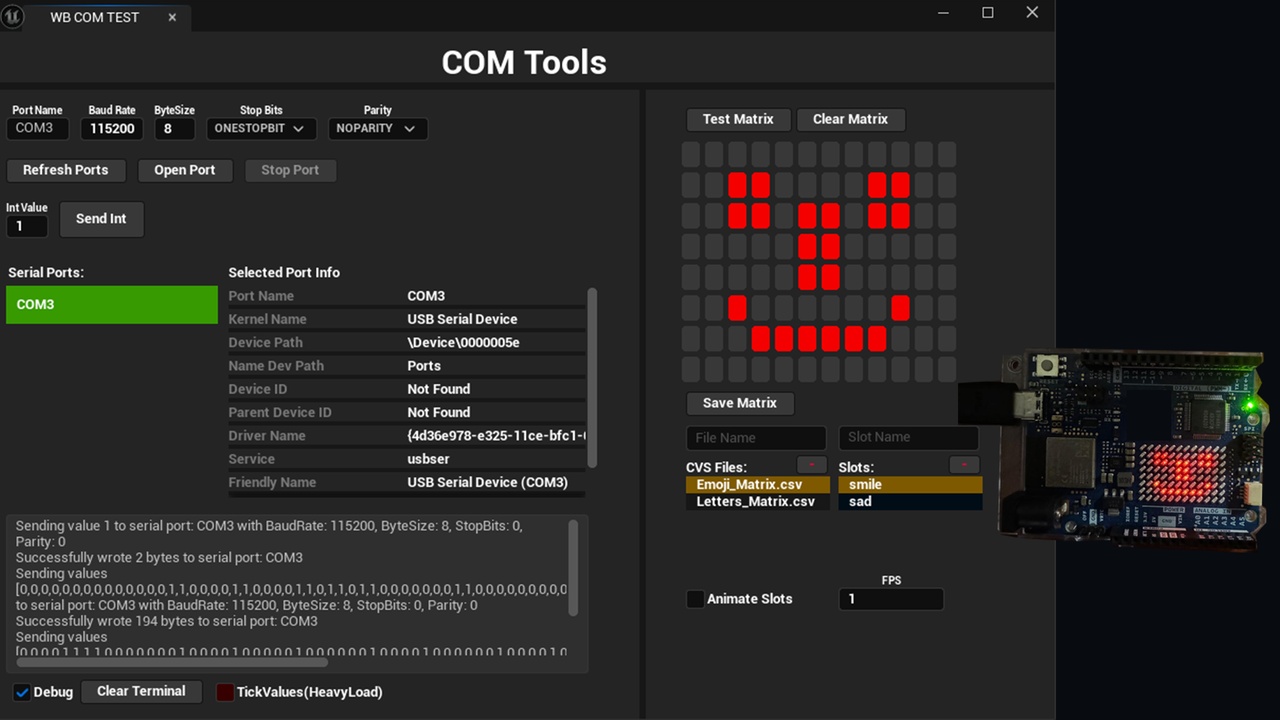Turn off the lit right mouth-corner cell

900,308
